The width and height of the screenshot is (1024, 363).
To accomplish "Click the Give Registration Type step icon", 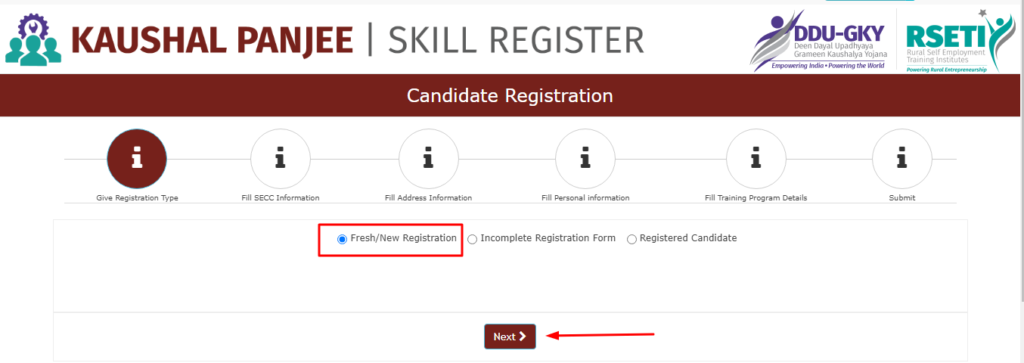I will click(137, 159).
